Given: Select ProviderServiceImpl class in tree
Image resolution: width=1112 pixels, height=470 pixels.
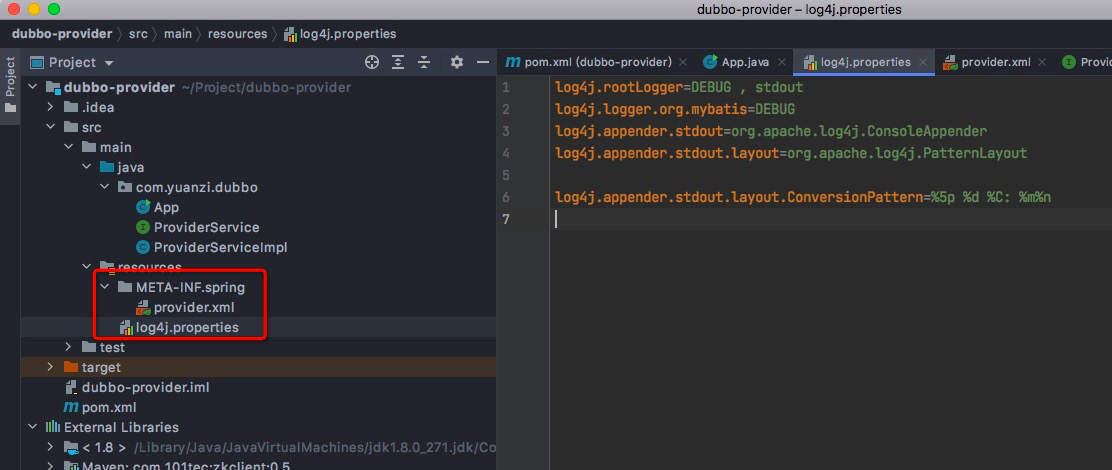Looking at the screenshot, I should pyautogui.click(x=221, y=247).
